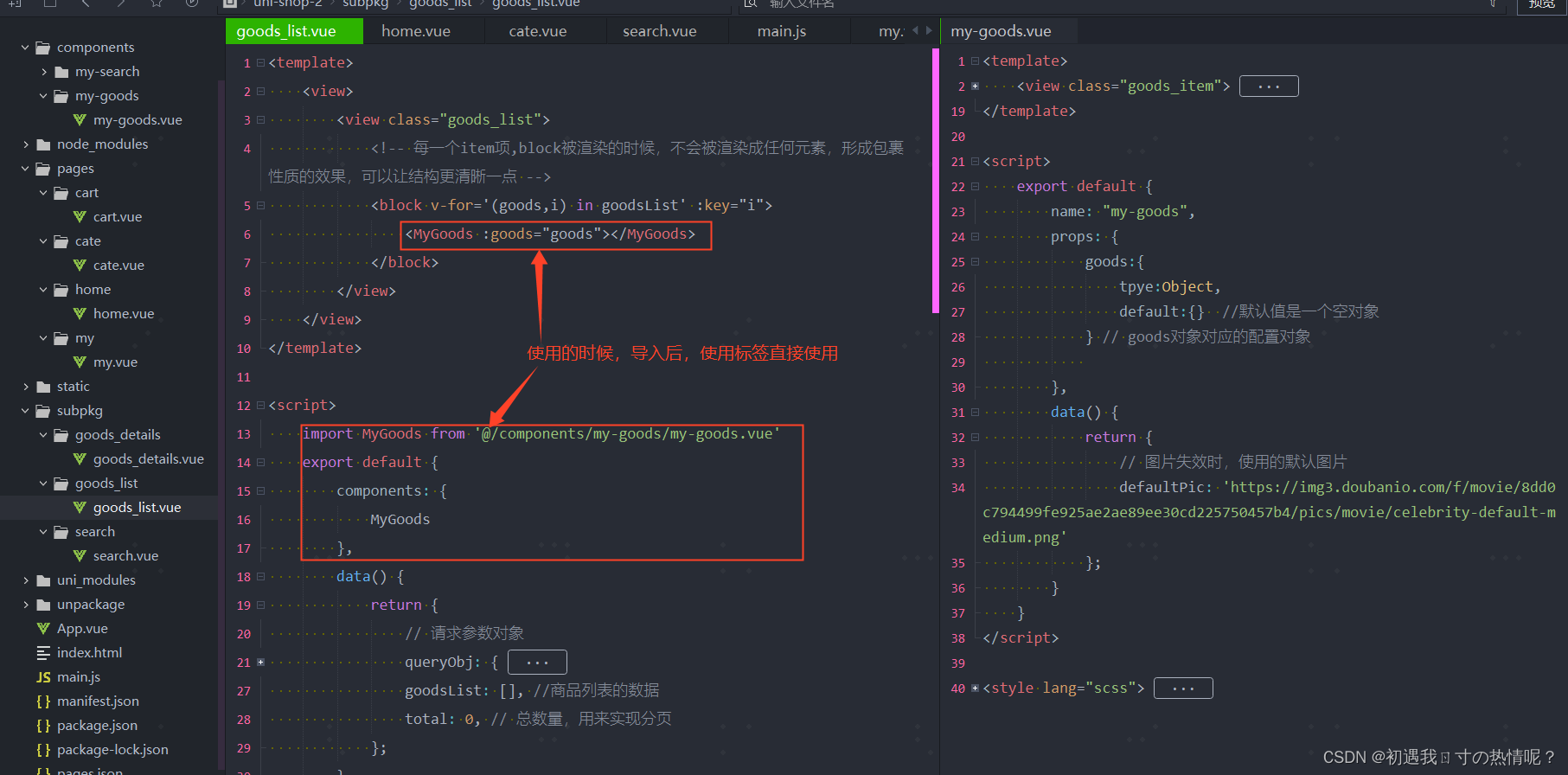The height and width of the screenshot is (775, 1568).
Task: Click the braces icon for manifest.json
Action: click(x=43, y=701)
